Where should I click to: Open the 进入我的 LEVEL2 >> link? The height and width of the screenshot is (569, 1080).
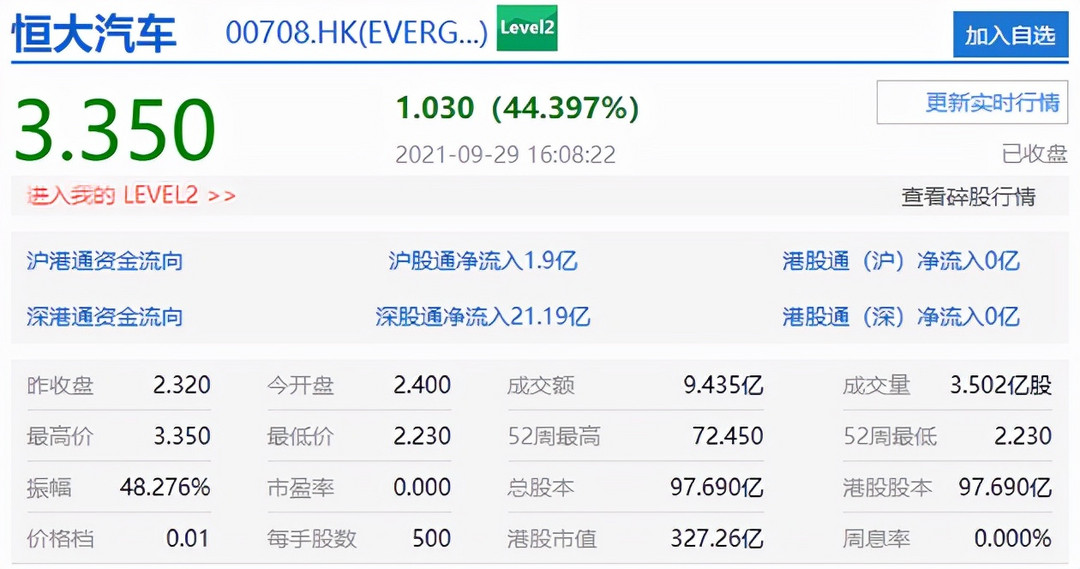pos(131,196)
